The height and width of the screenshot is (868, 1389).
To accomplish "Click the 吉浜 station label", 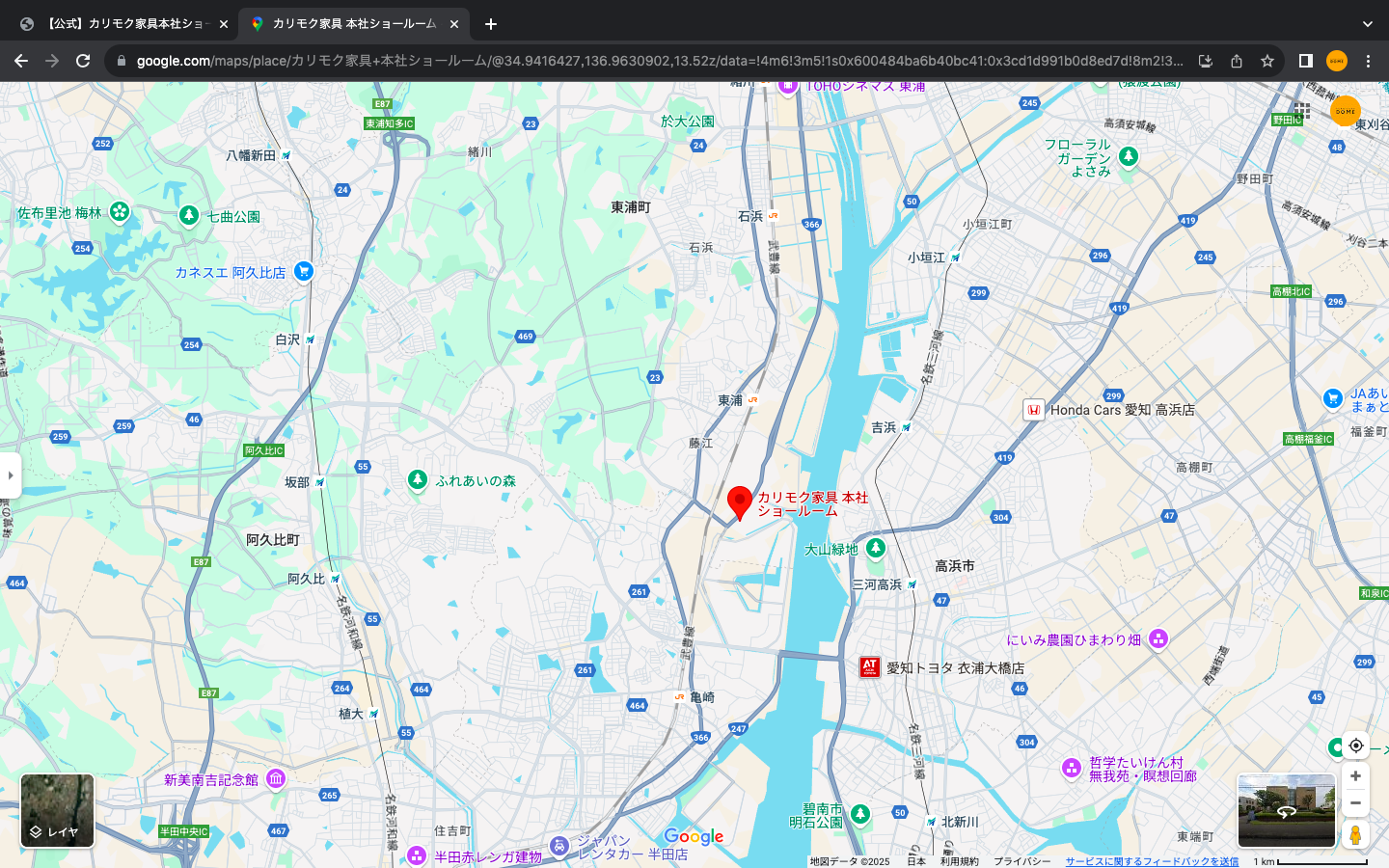I will pyautogui.click(x=884, y=427).
